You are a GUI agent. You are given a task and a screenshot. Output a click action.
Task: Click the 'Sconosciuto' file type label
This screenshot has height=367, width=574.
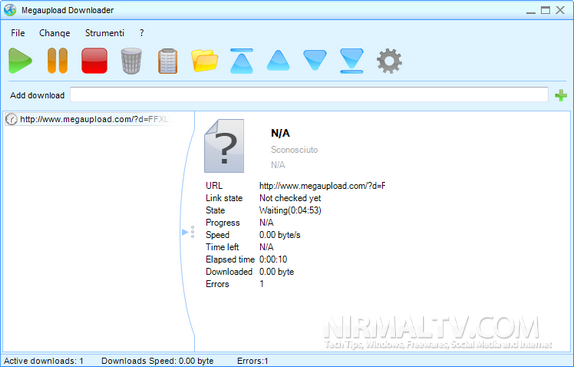coord(294,150)
